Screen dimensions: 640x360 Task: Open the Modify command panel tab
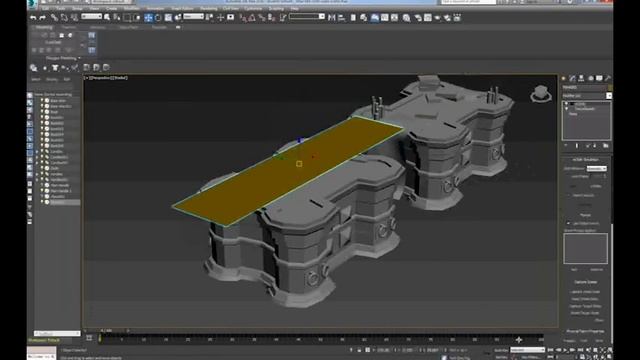[572, 78]
